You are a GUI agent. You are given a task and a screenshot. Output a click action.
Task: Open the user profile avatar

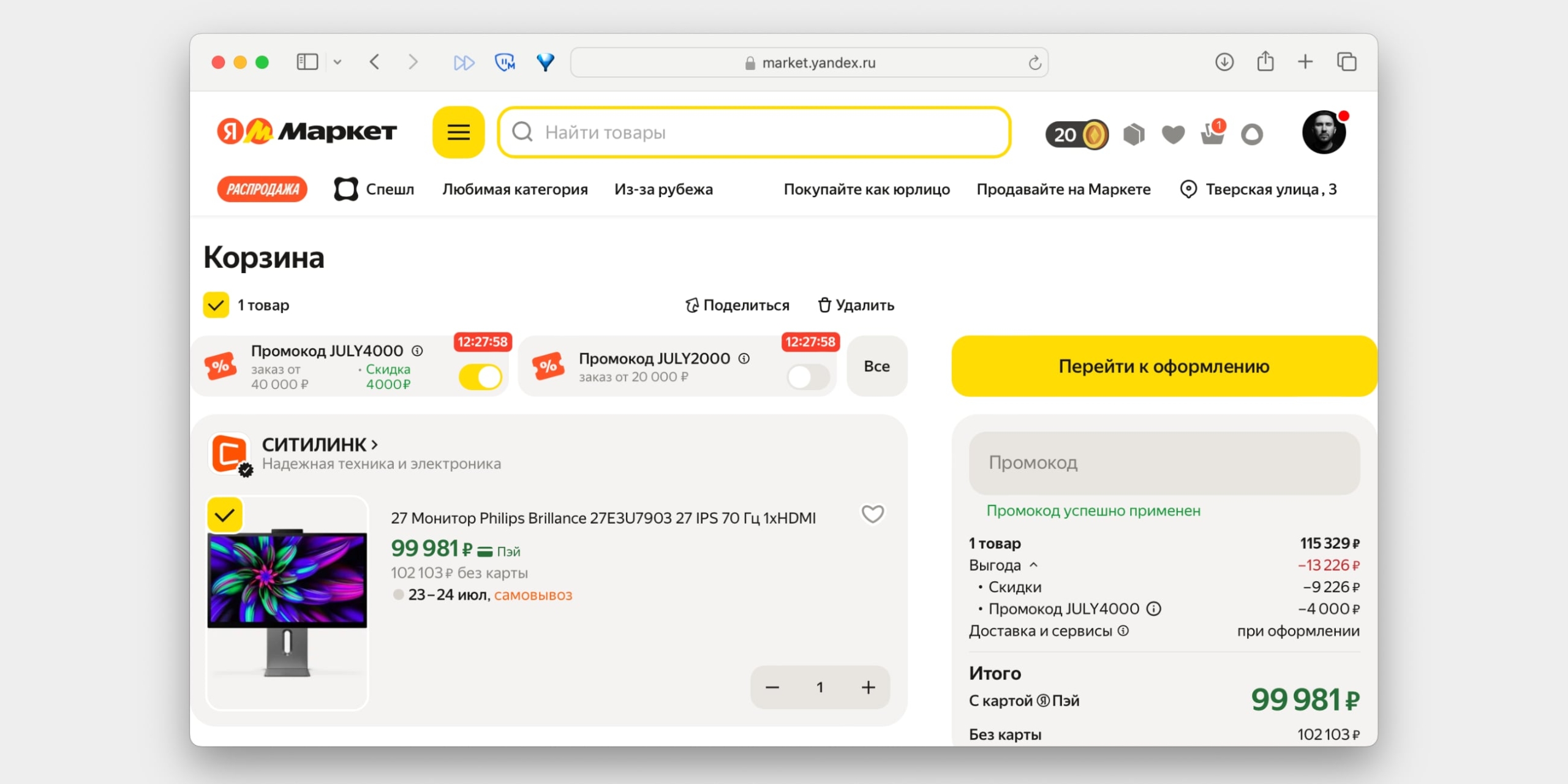click(1324, 132)
